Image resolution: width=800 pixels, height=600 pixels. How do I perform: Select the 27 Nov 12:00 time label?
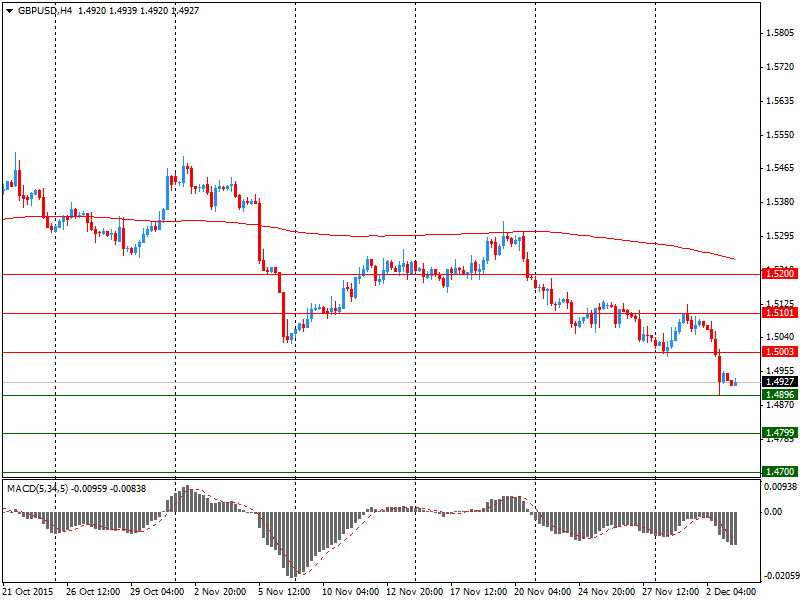pos(670,592)
